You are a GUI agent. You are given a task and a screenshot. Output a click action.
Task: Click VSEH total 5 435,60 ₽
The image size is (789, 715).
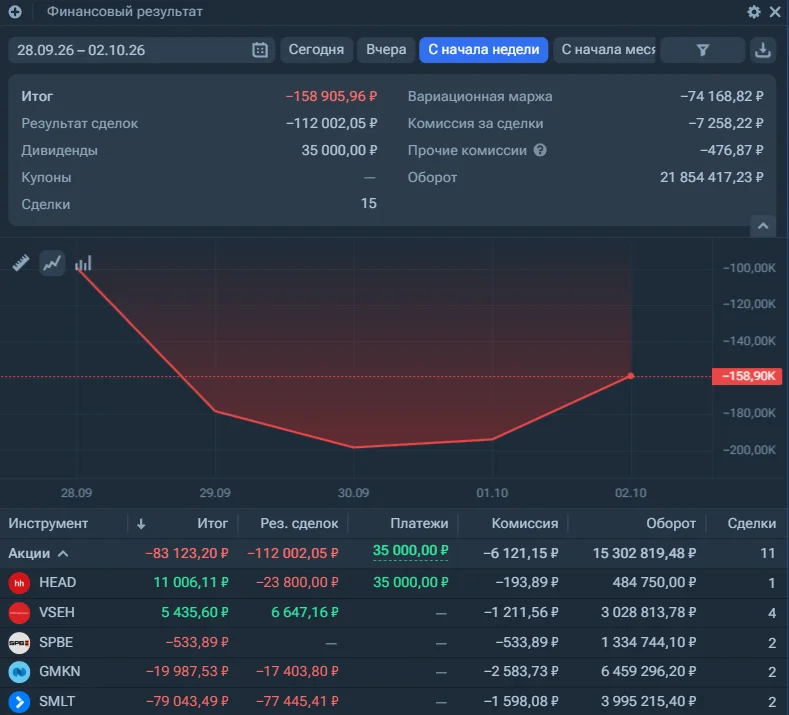[x=195, y=612]
